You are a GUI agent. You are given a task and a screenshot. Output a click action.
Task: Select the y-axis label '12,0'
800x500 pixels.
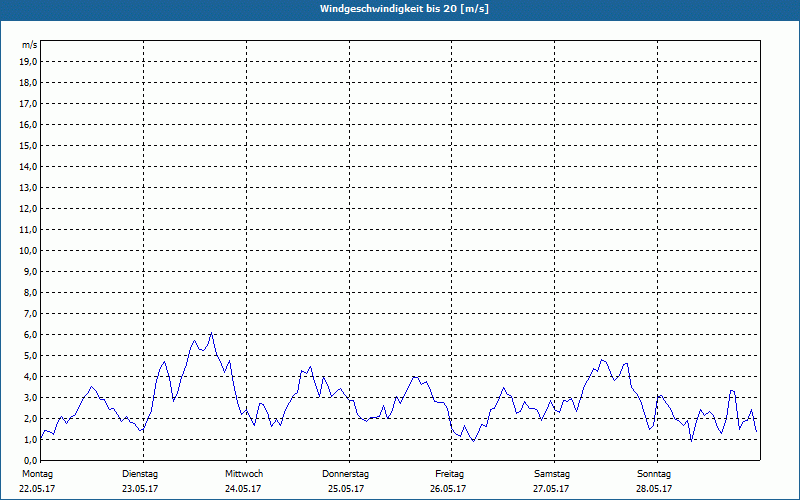point(29,208)
